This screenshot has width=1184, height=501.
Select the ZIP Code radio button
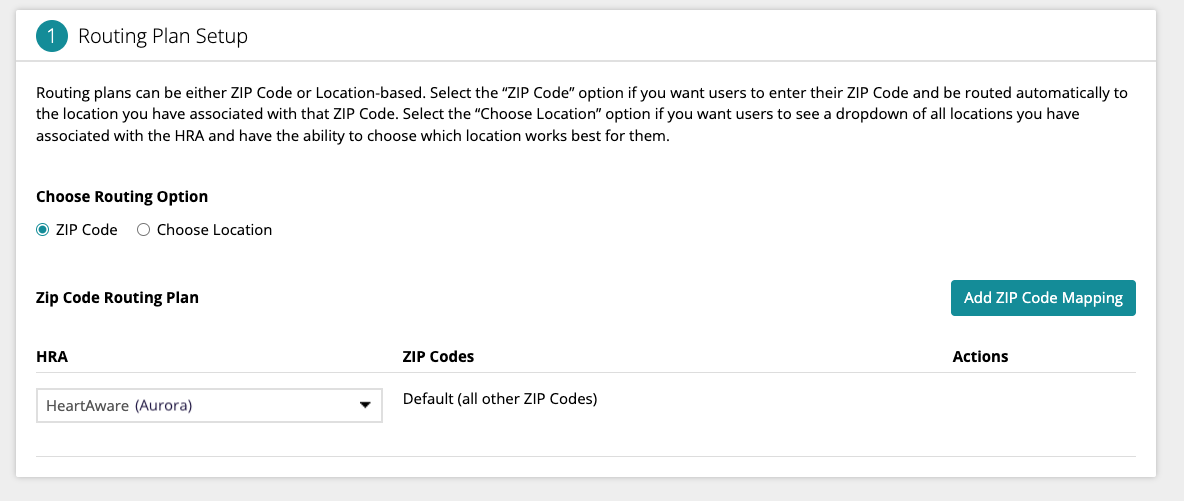(x=43, y=230)
